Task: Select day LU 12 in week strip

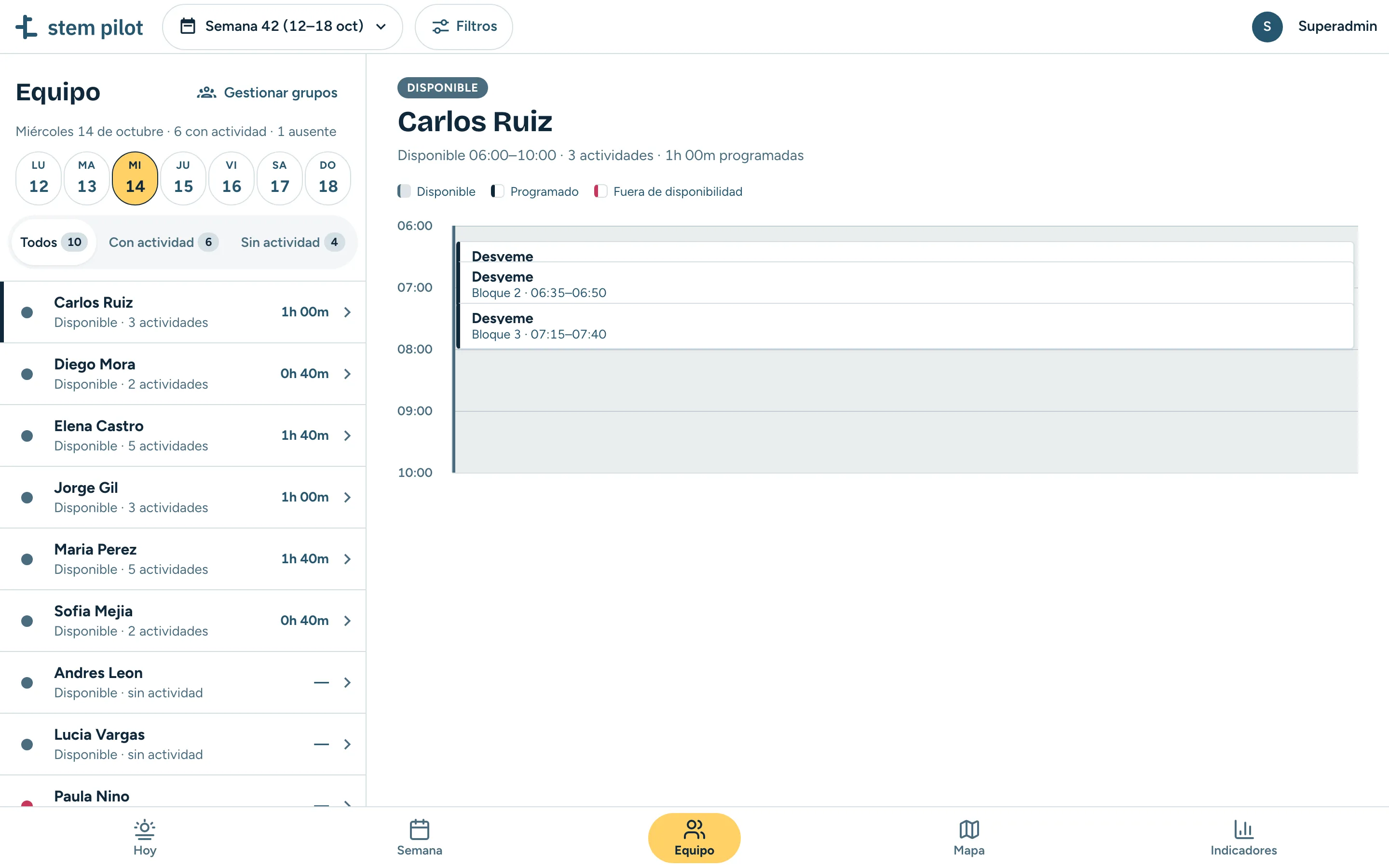Action: (39, 178)
